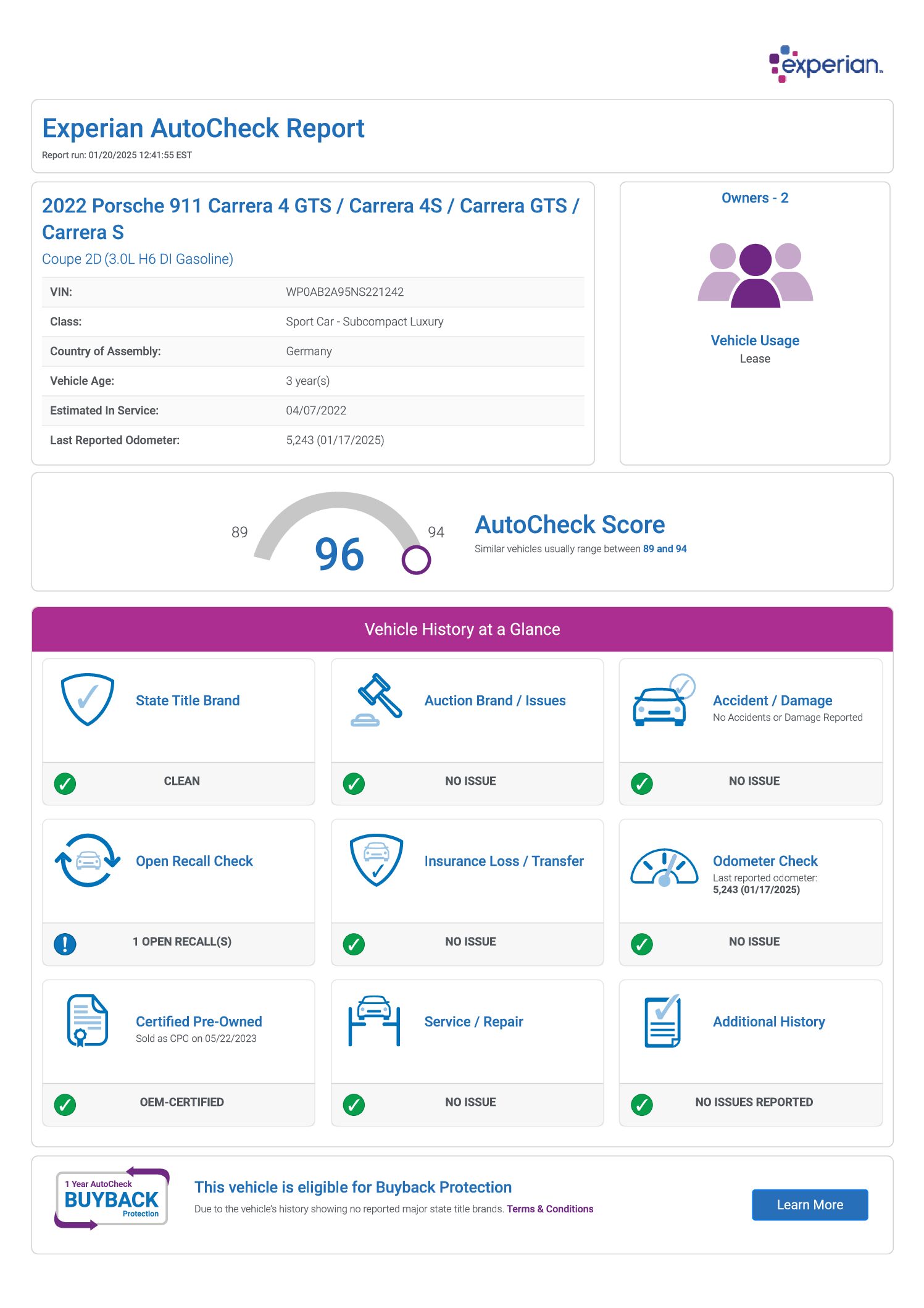The width and height of the screenshot is (924, 1308).
Task: Click green checkmark under Insurance Loss / Transfer
Action: coord(354,944)
